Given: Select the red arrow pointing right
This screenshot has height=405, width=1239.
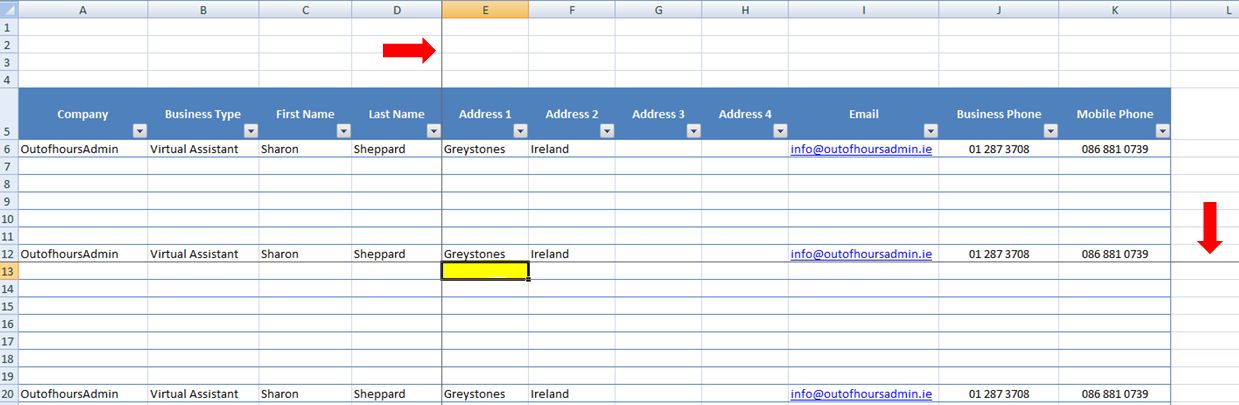Looking at the screenshot, I should coord(410,50).
